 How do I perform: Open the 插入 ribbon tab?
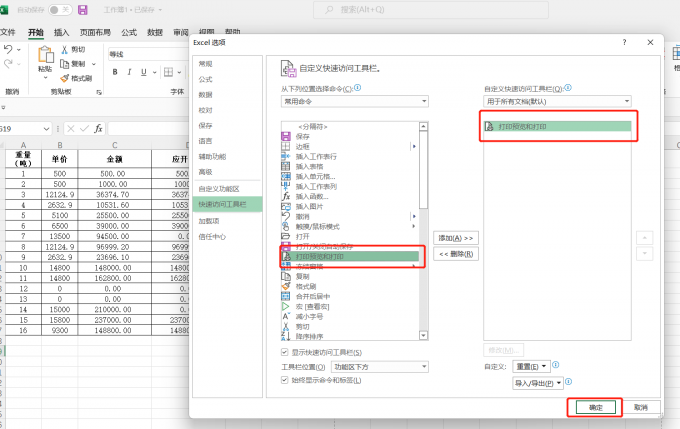(x=61, y=32)
